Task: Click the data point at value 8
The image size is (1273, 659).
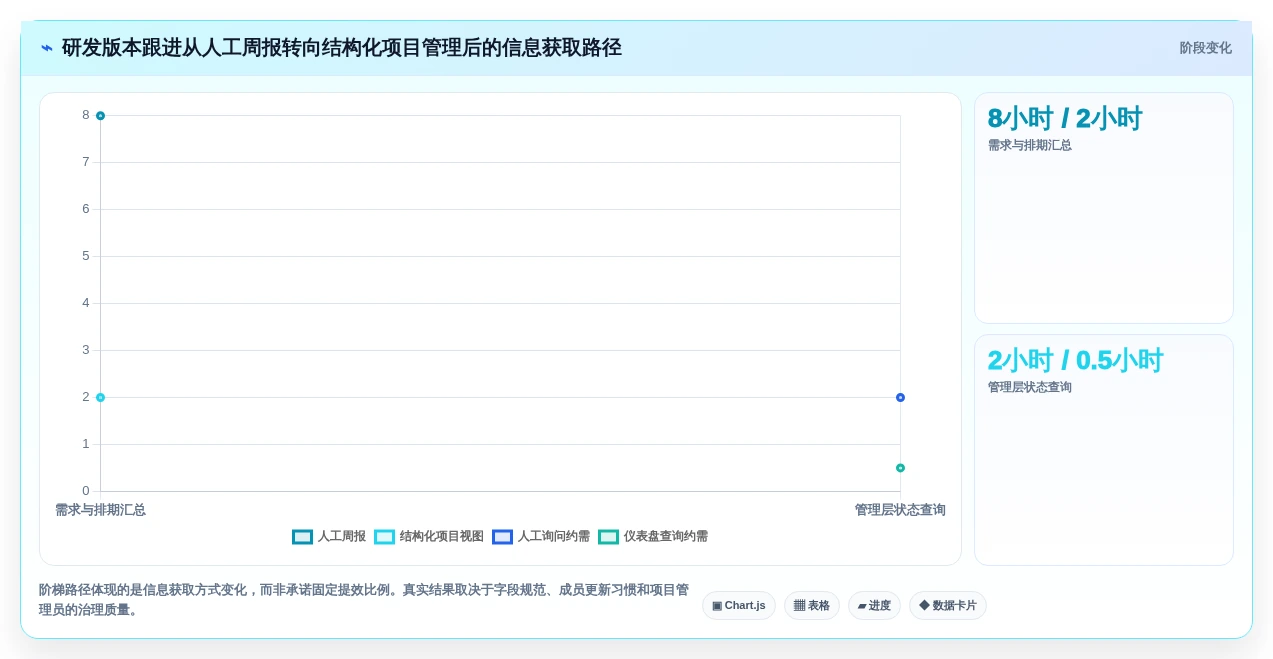Action: (100, 116)
